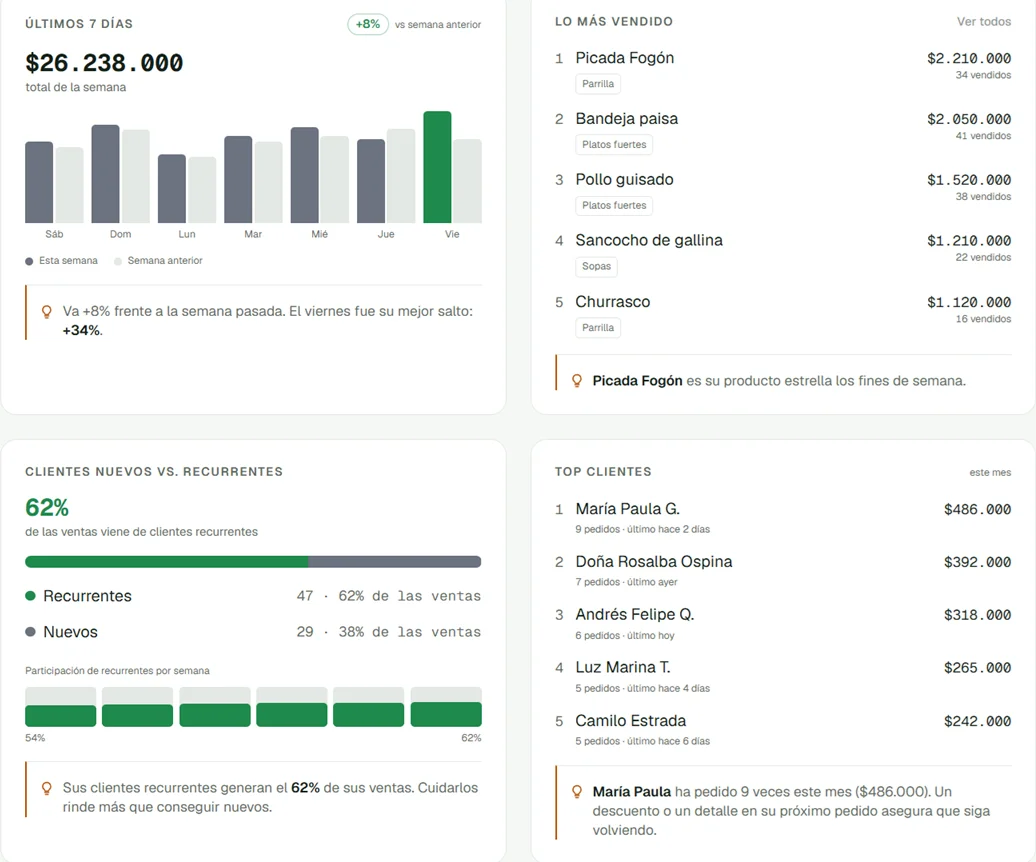This screenshot has width=1036, height=862.
Task: Click the $26.238.000 weekly total
Action: pyautogui.click(x=104, y=63)
